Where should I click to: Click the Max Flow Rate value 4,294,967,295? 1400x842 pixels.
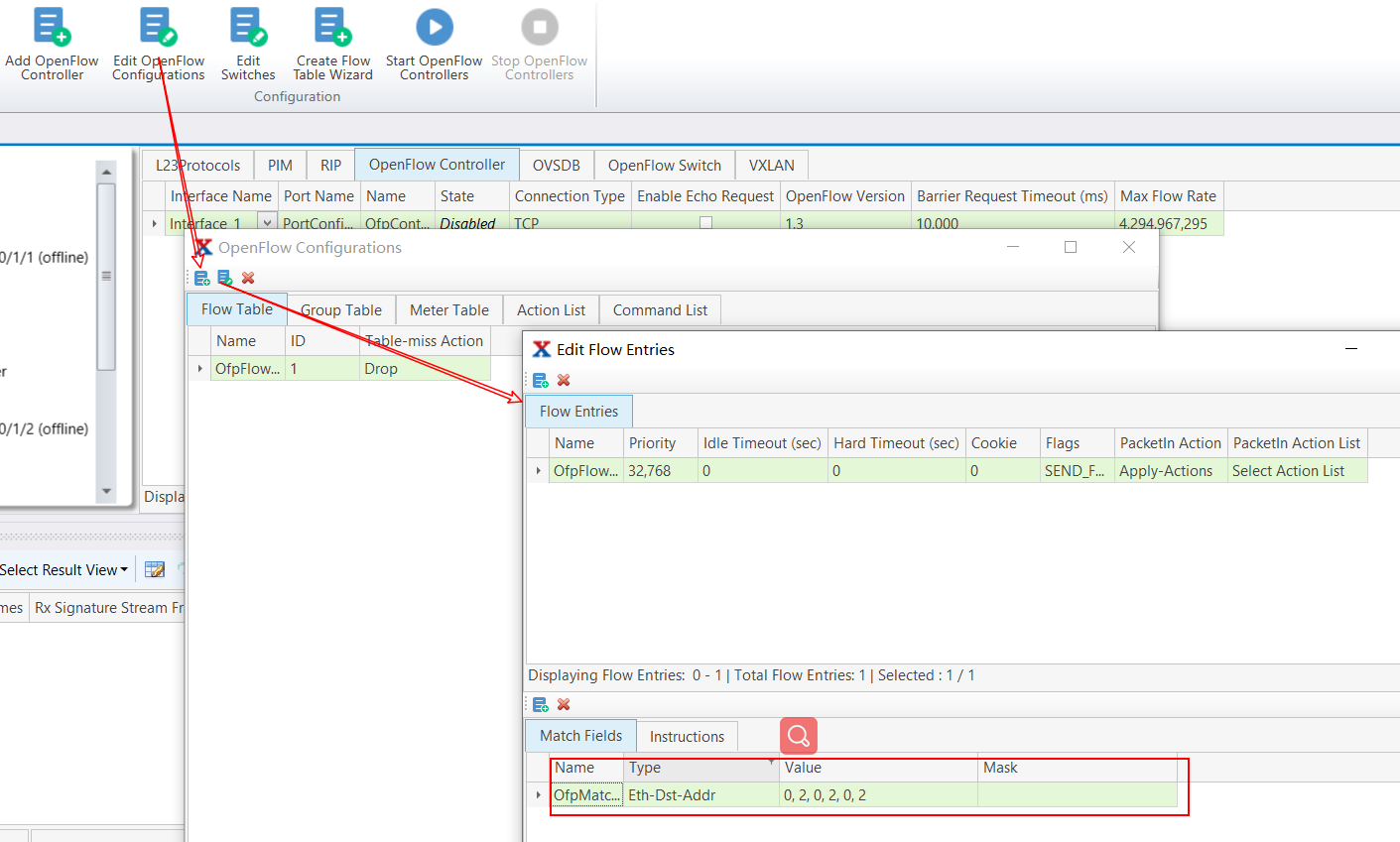pos(1169,223)
